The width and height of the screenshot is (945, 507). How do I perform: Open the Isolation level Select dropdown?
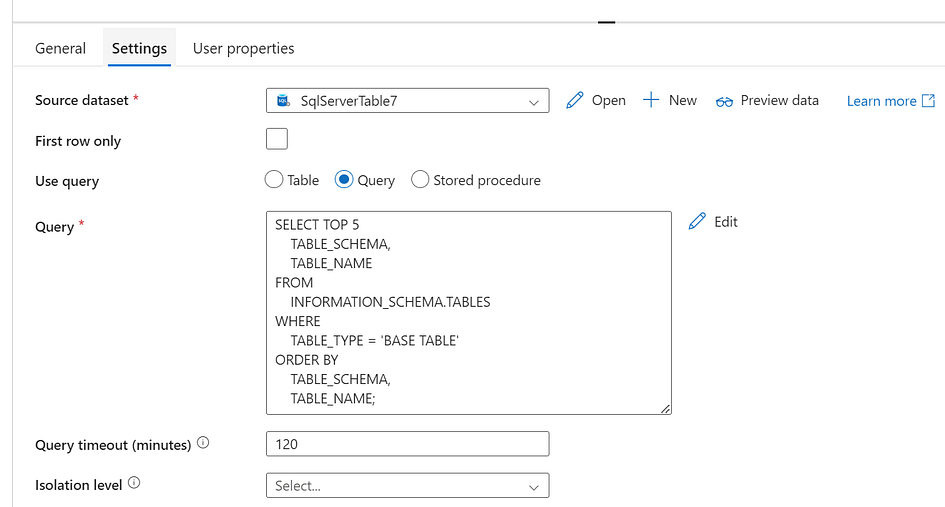coord(407,485)
